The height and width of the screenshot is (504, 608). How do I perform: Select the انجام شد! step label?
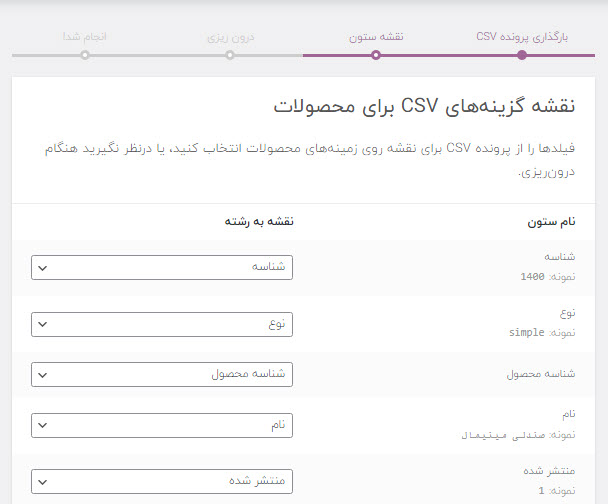point(85,37)
